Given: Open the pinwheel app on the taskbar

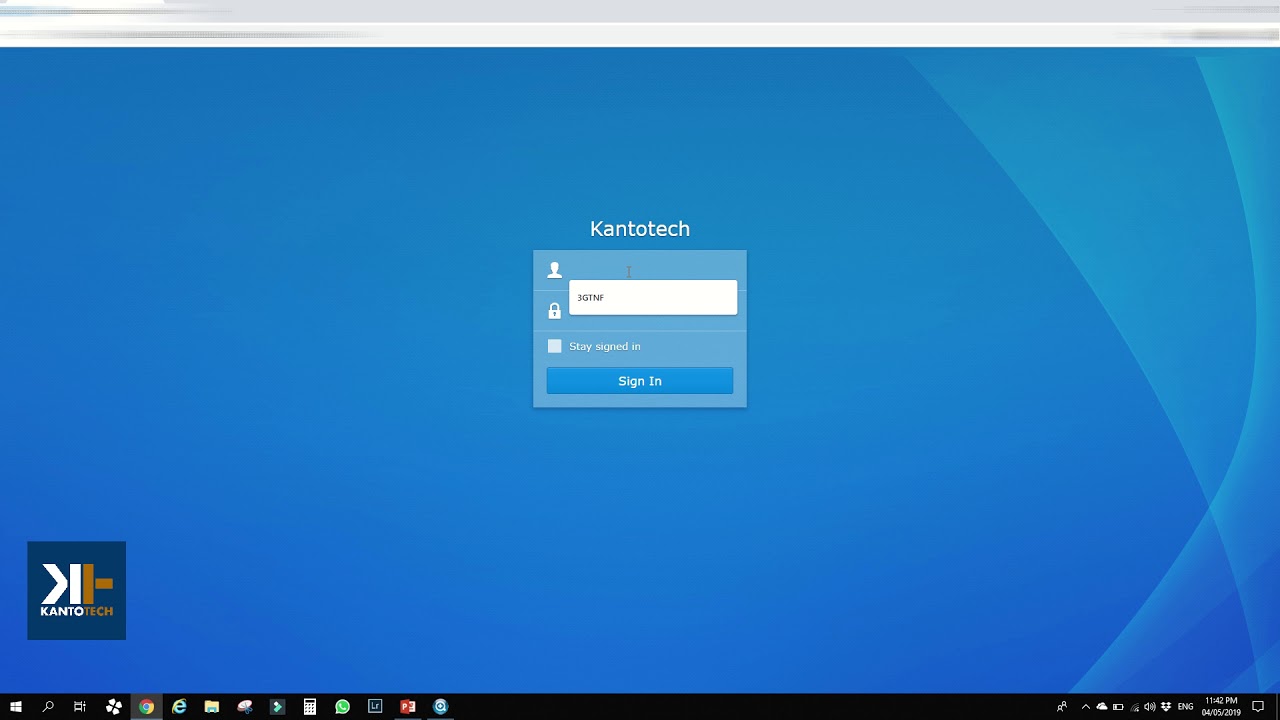Looking at the screenshot, I should pos(114,707).
